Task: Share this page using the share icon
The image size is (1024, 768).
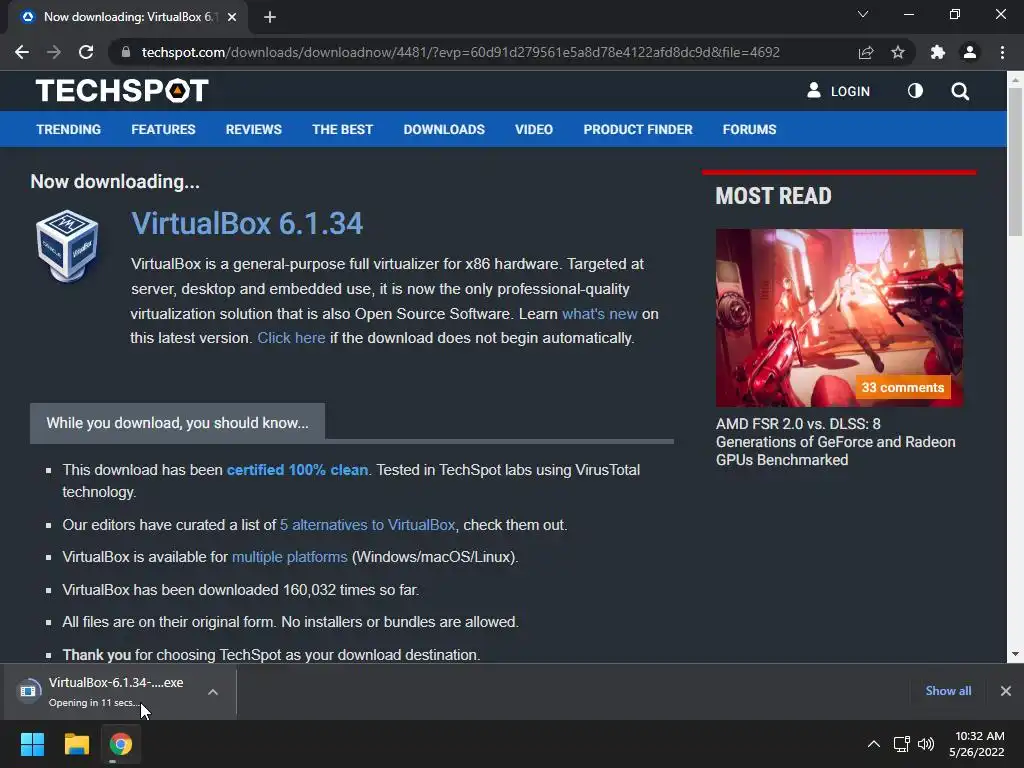Action: (x=866, y=52)
